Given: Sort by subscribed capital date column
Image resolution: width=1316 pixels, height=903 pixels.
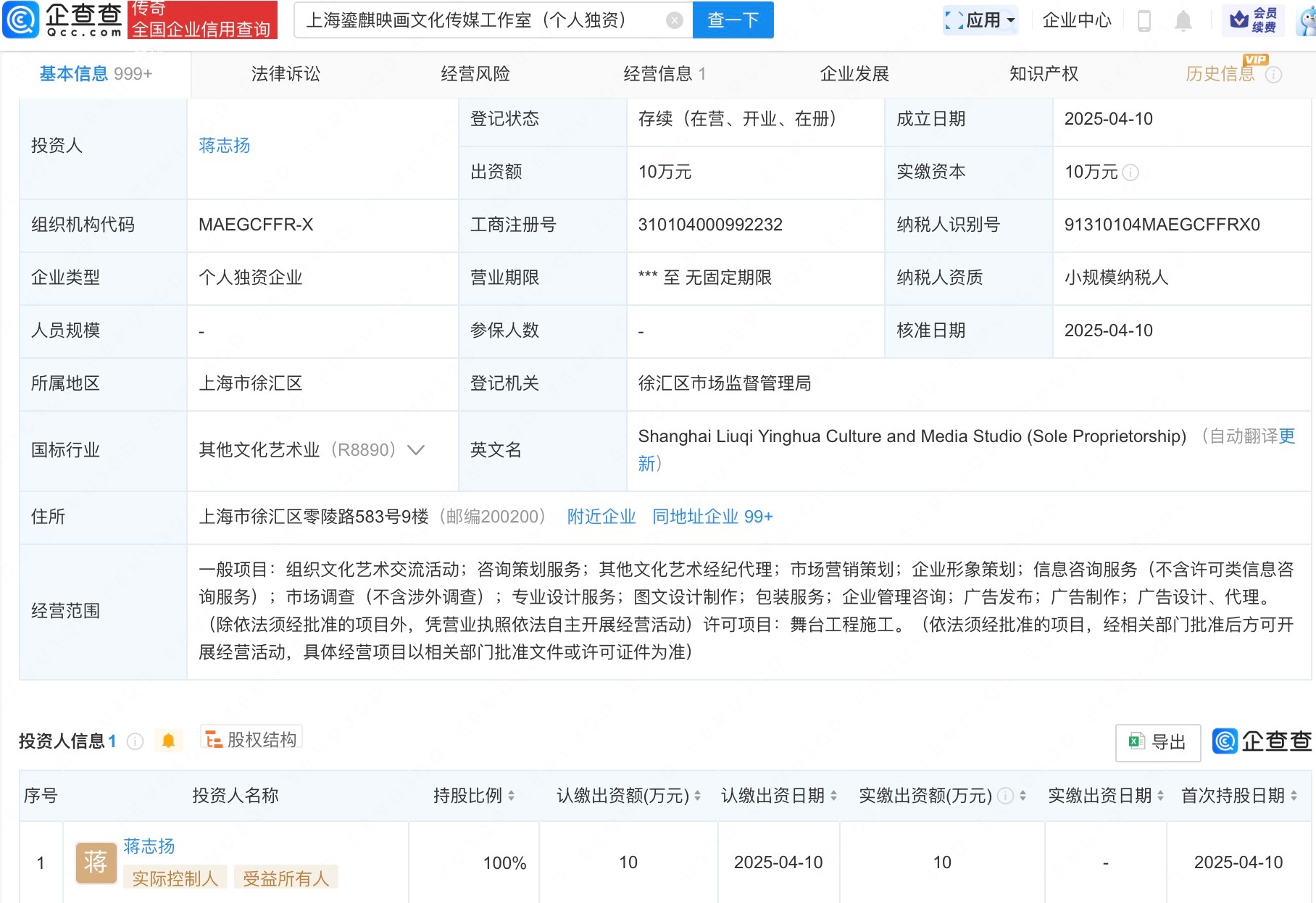Looking at the screenshot, I should pos(833,796).
